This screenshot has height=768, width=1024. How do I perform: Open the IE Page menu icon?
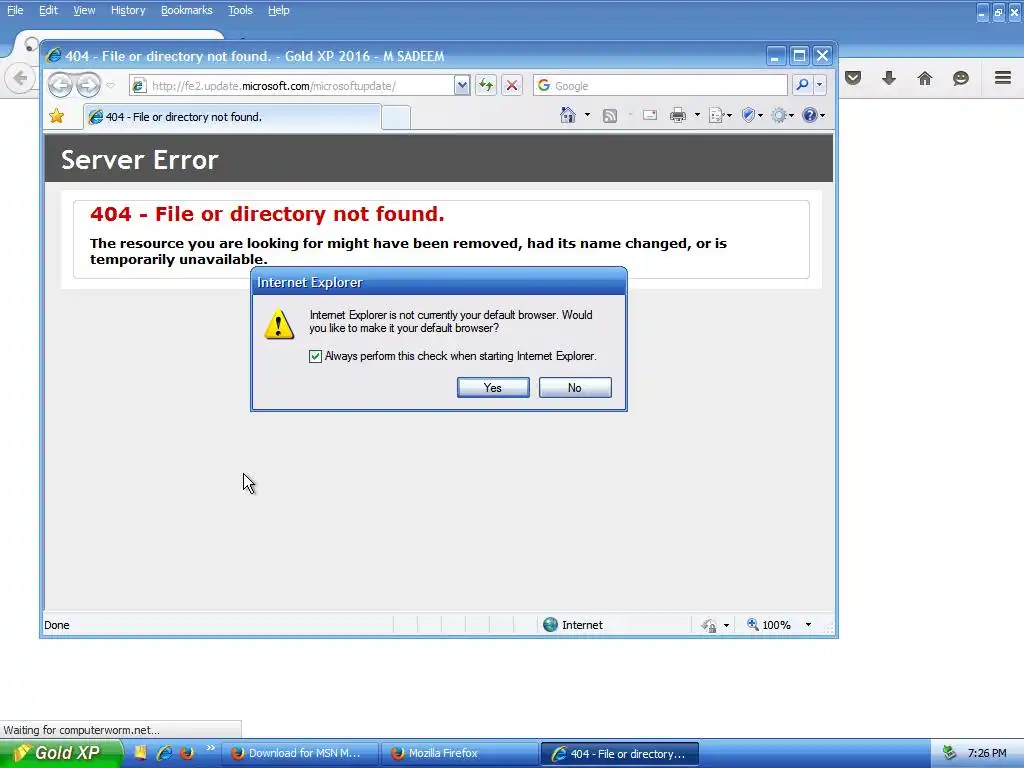pyautogui.click(x=720, y=116)
